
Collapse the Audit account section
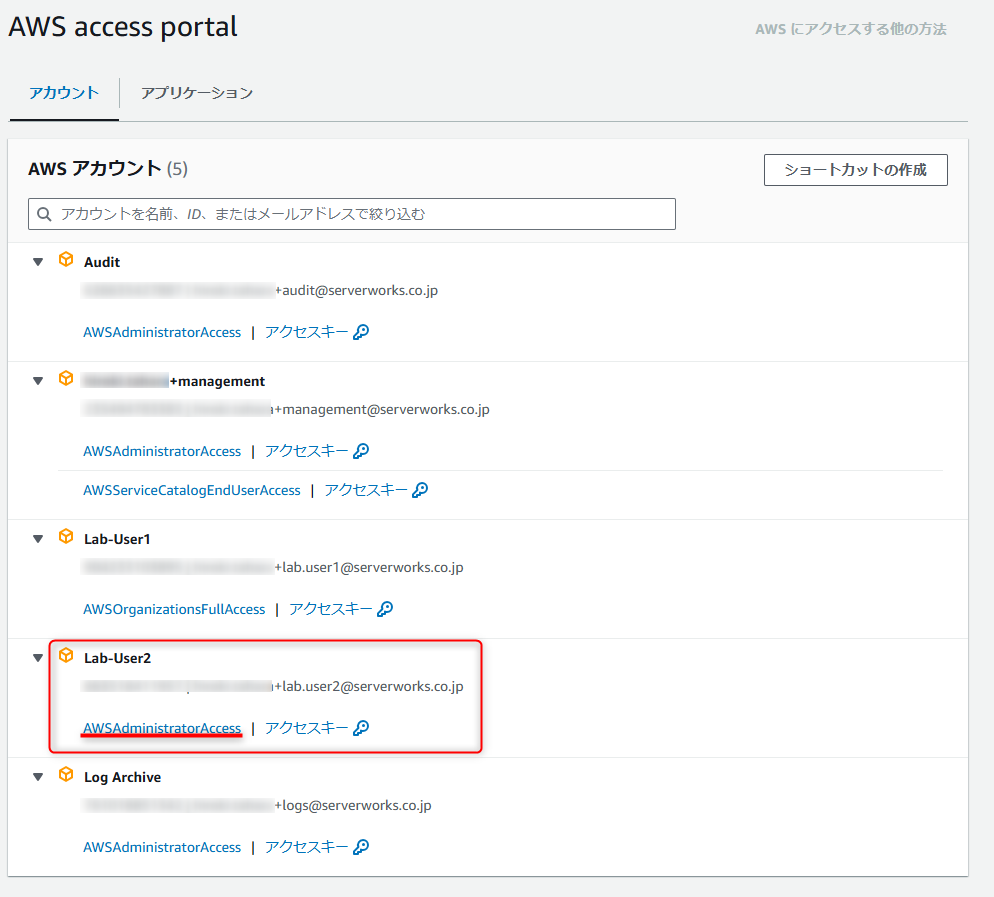[x=38, y=262]
